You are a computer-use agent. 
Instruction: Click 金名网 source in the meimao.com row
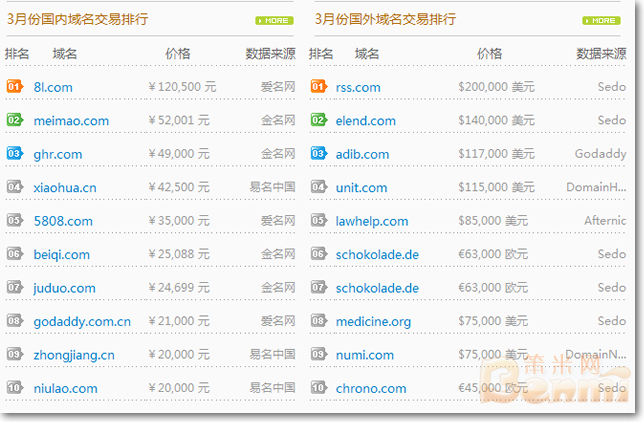pos(278,120)
